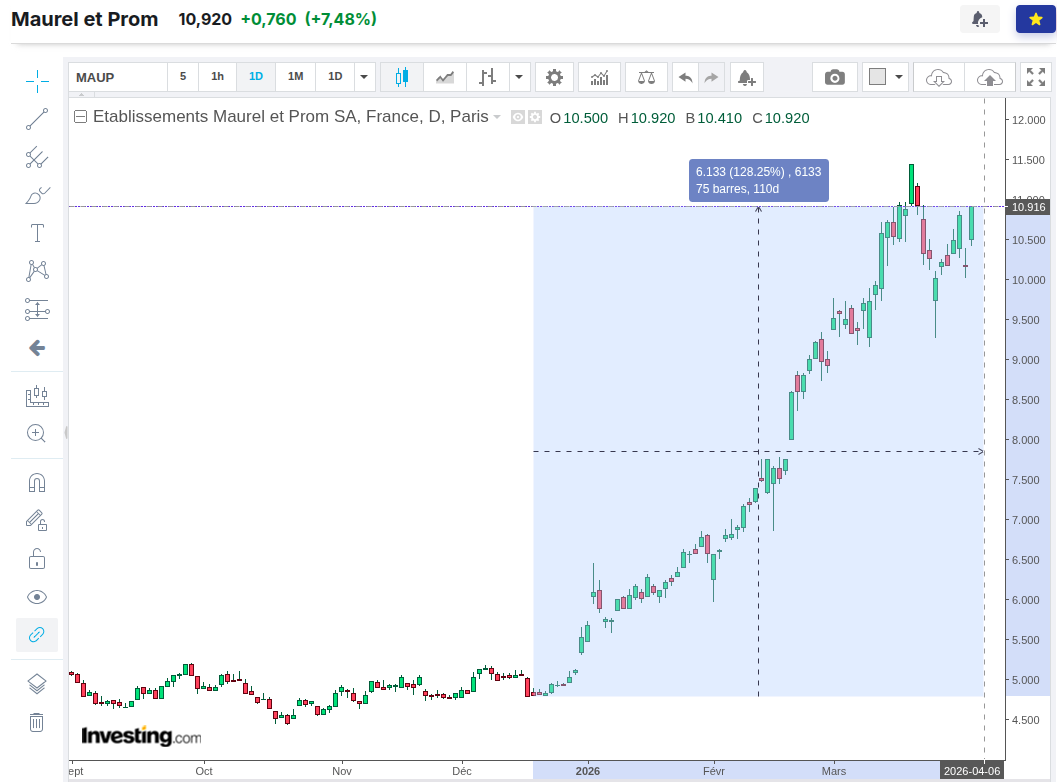Click the measurement info label 6.133 (128.25%)
1057x782 pixels.
click(758, 180)
